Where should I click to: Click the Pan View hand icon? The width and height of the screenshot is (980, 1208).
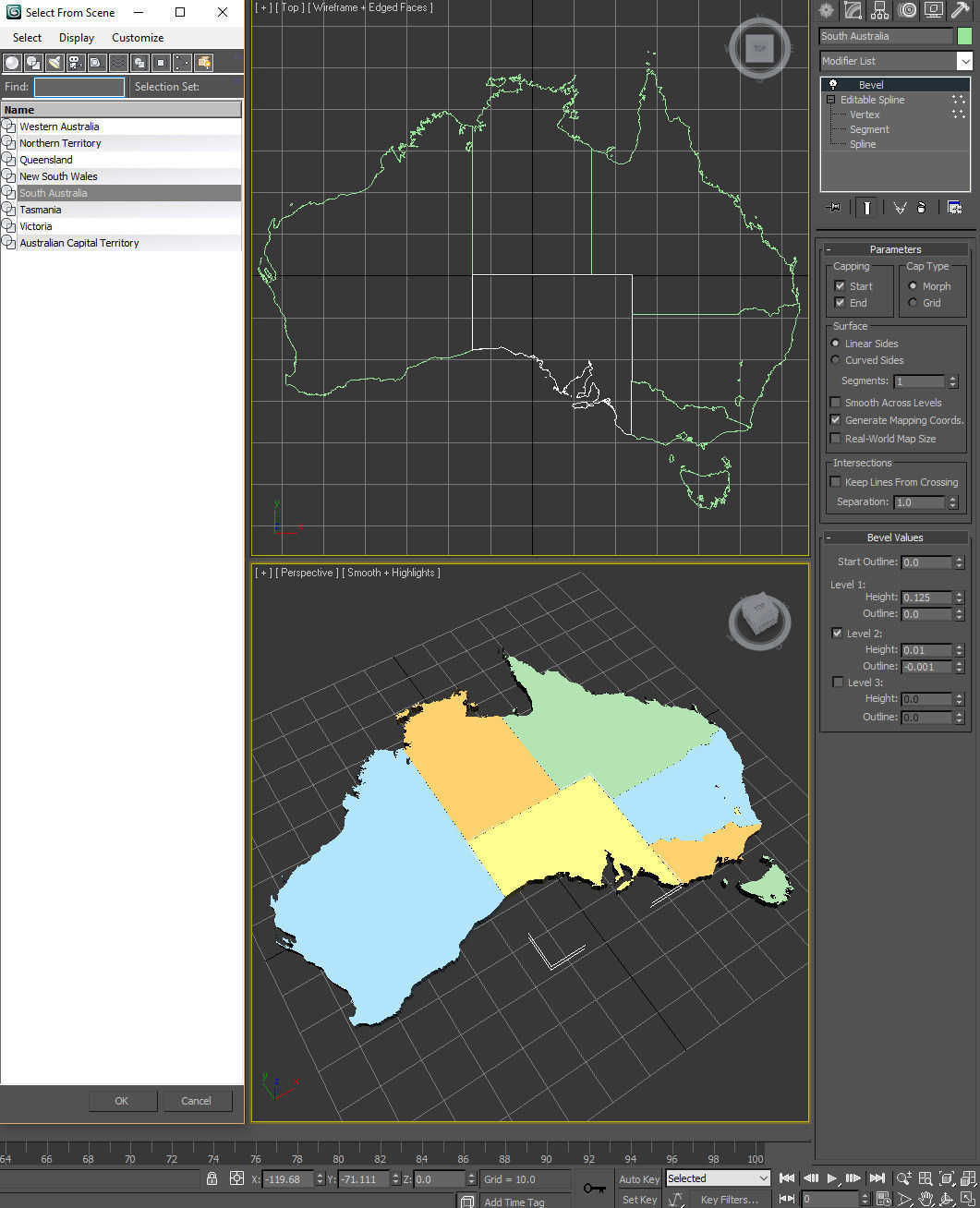[x=926, y=1199]
